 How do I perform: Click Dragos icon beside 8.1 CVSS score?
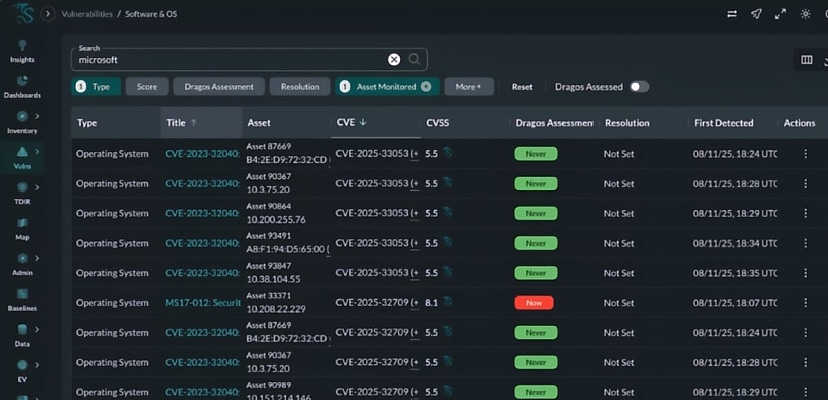coord(447,302)
